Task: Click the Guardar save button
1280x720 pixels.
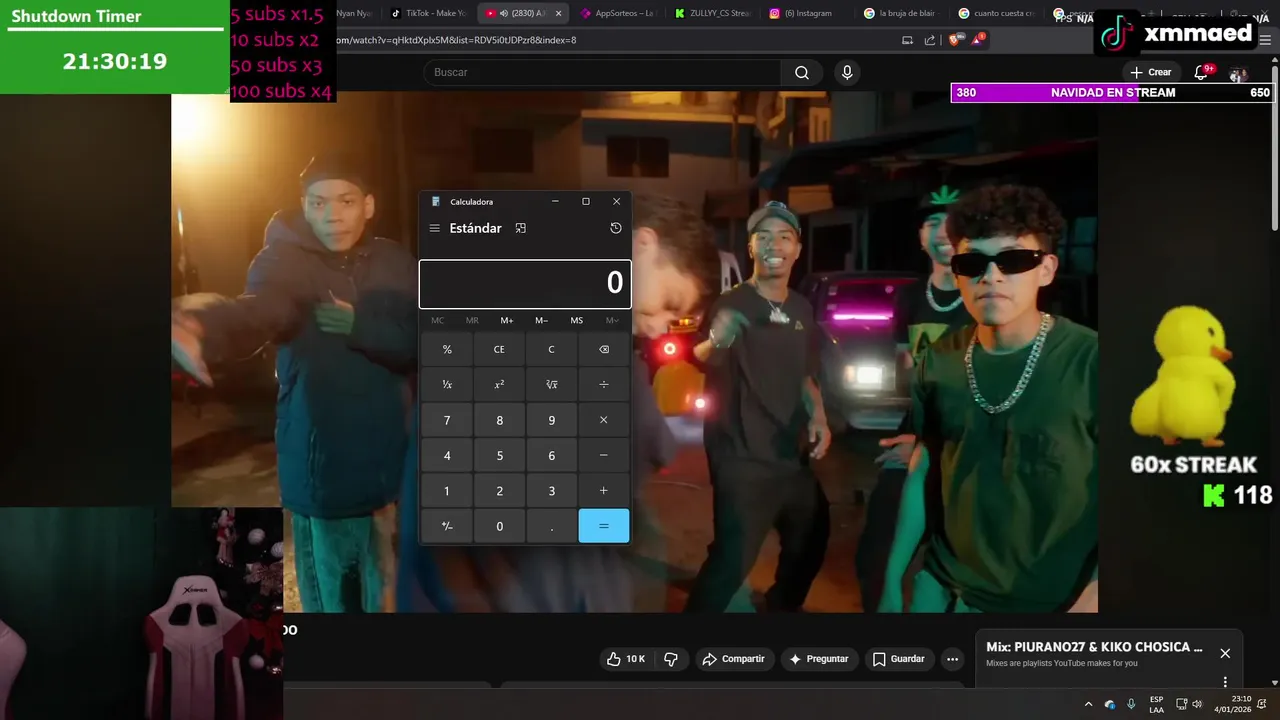Action: click(898, 659)
